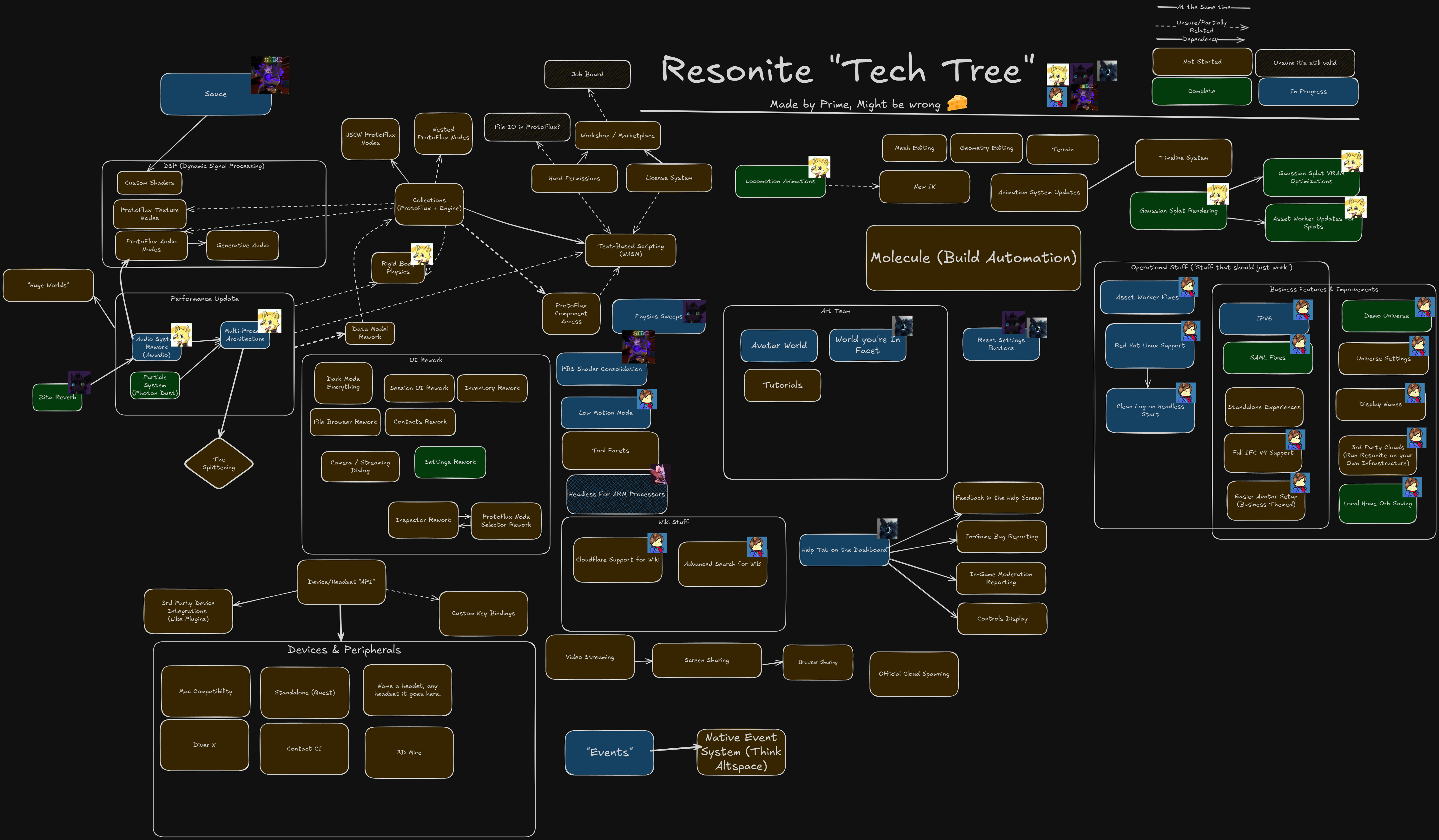Click the Avatar World node
The image size is (1439, 840).
click(779, 345)
